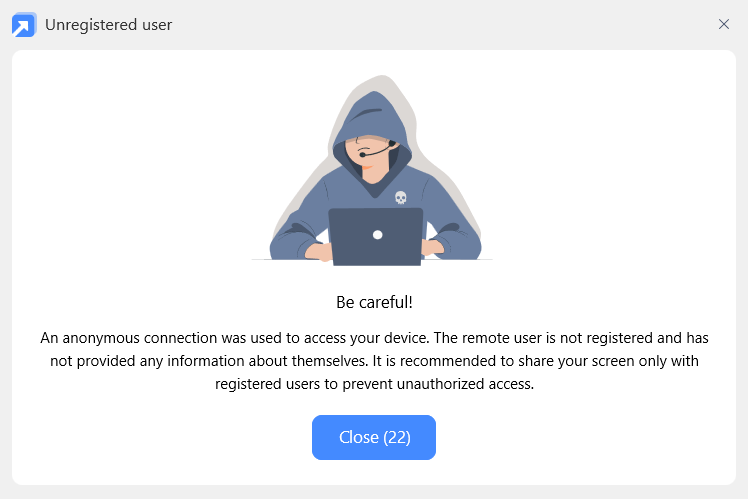Click the hood of the hacker figure

(x=372, y=112)
